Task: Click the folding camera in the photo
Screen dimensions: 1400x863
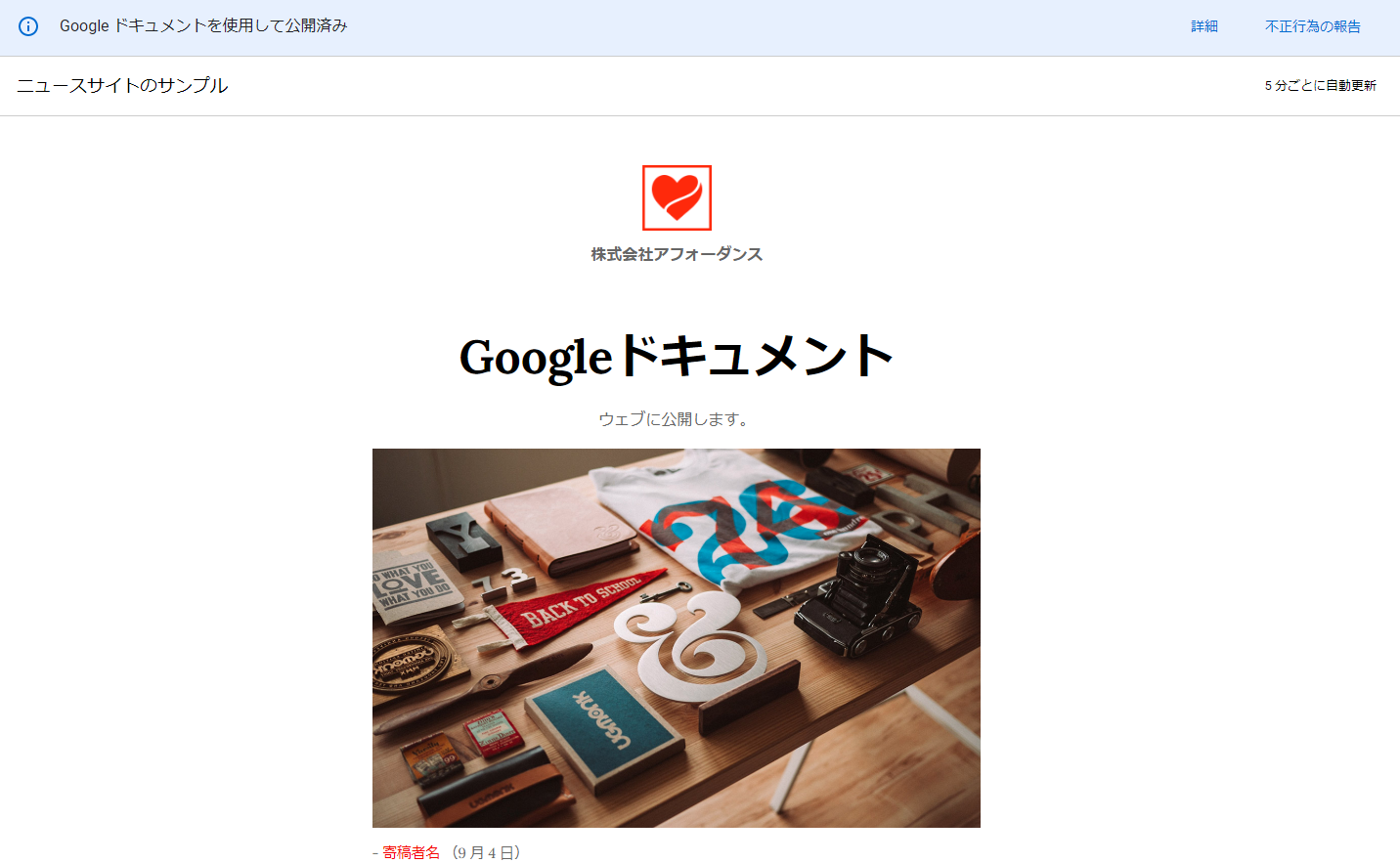Action: 860,596
